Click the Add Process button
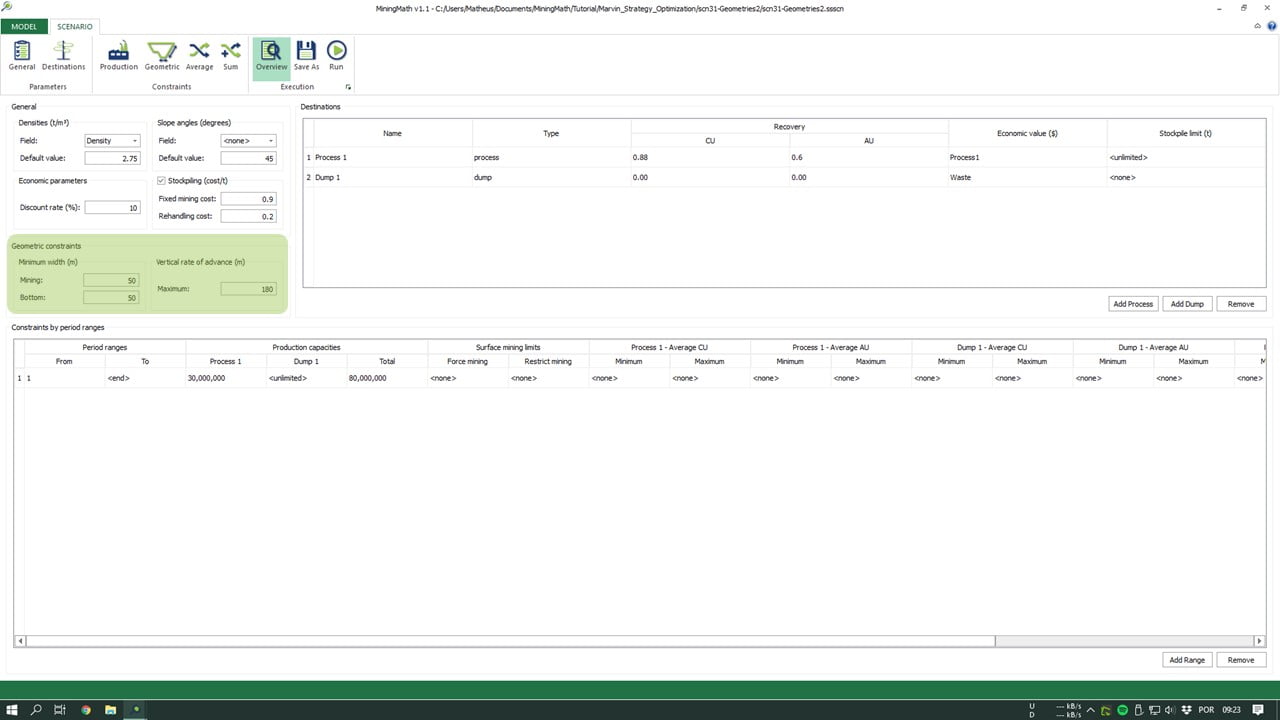The width and height of the screenshot is (1280, 720). coord(1133,303)
